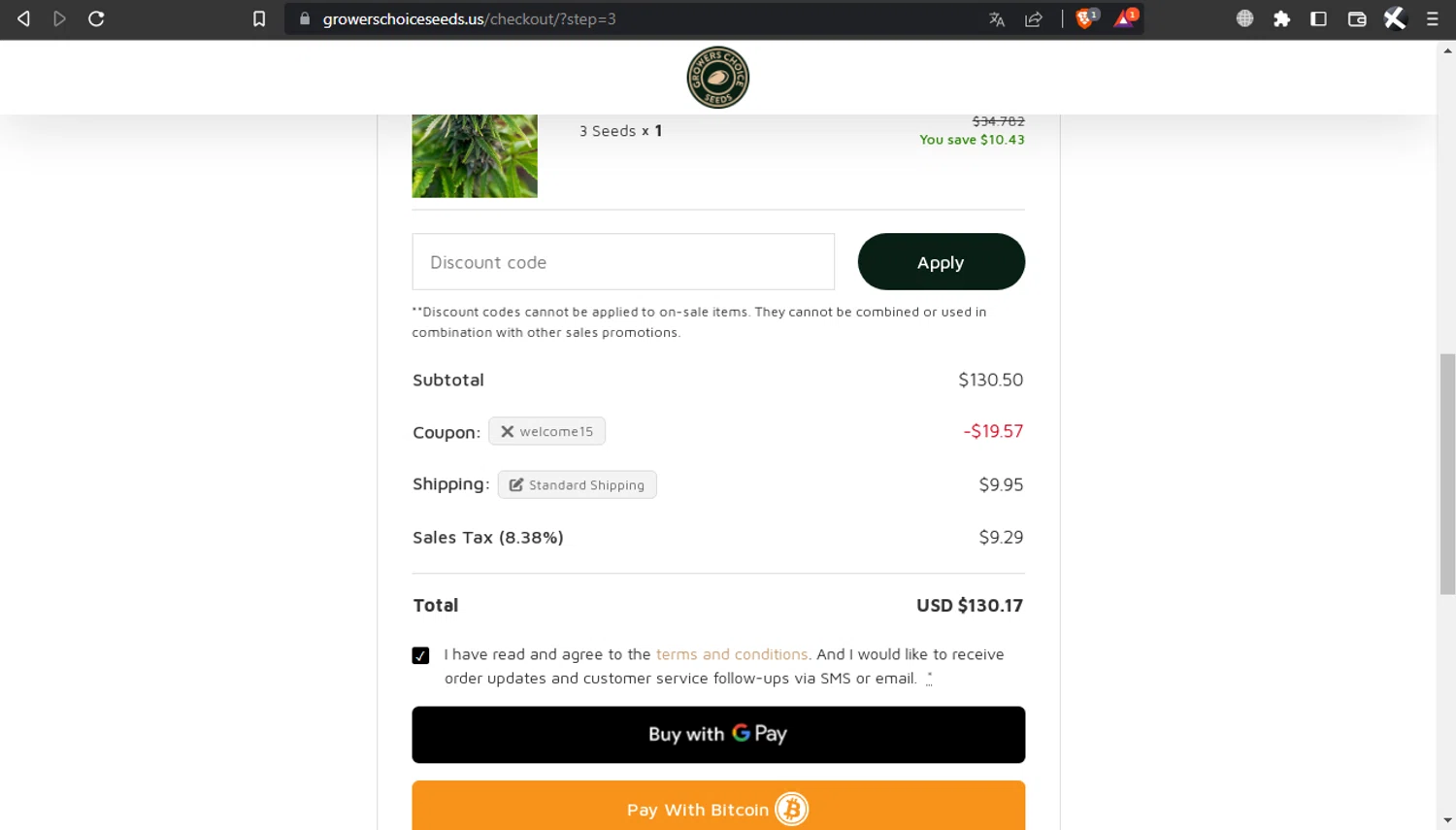This screenshot has width=1456, height=830.
Task: Toggle the browser sidebar panel
Action: click(x=1318, y=18)
